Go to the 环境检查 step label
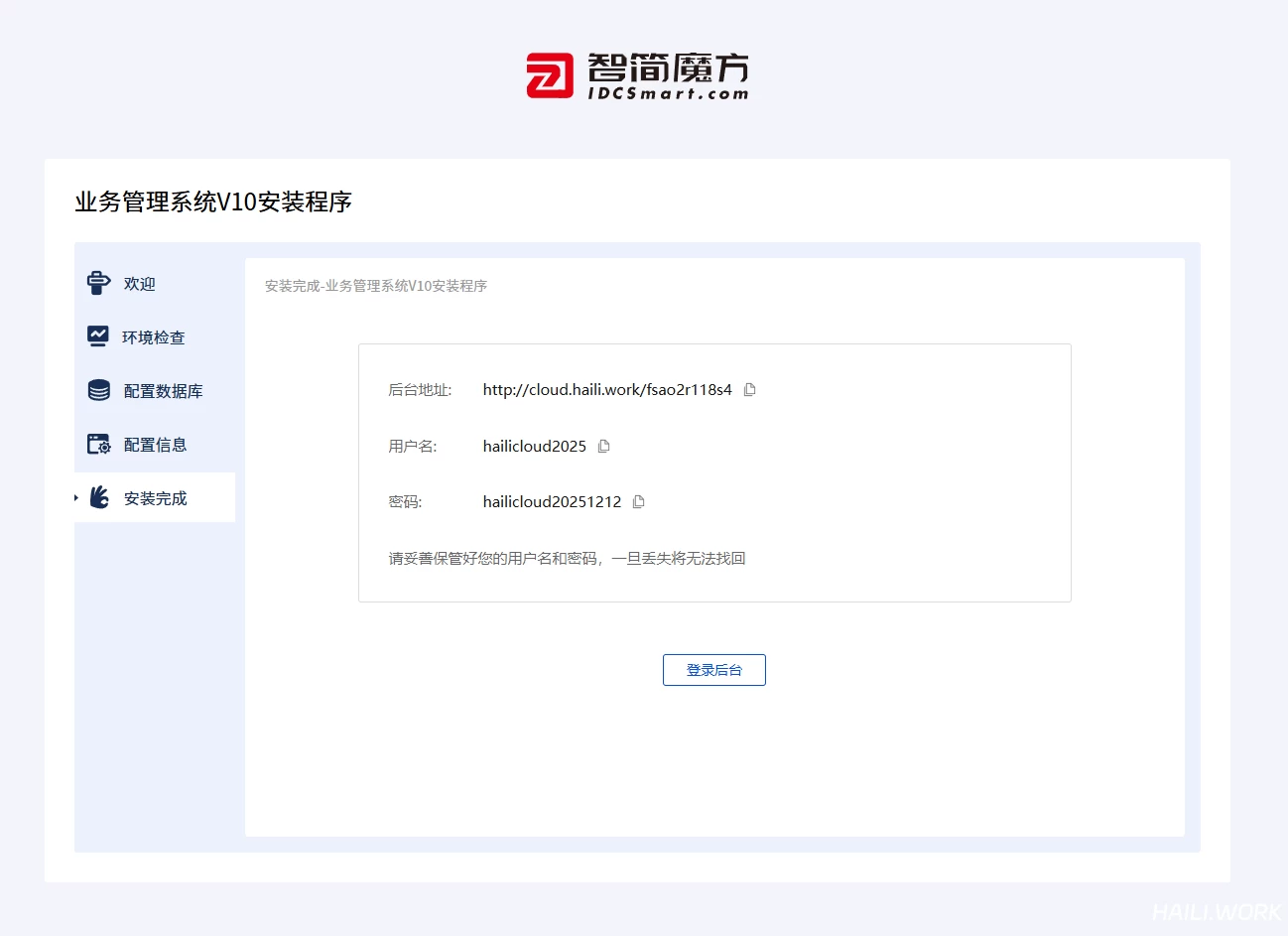1288x936 pixels. [x=154, y=337]
